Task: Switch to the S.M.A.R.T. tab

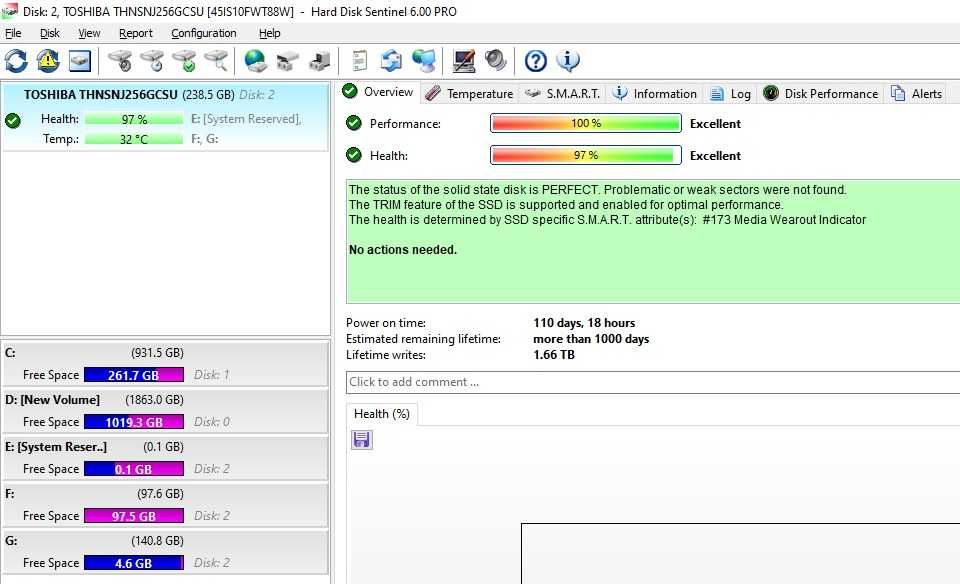Action: click(563, 93)
